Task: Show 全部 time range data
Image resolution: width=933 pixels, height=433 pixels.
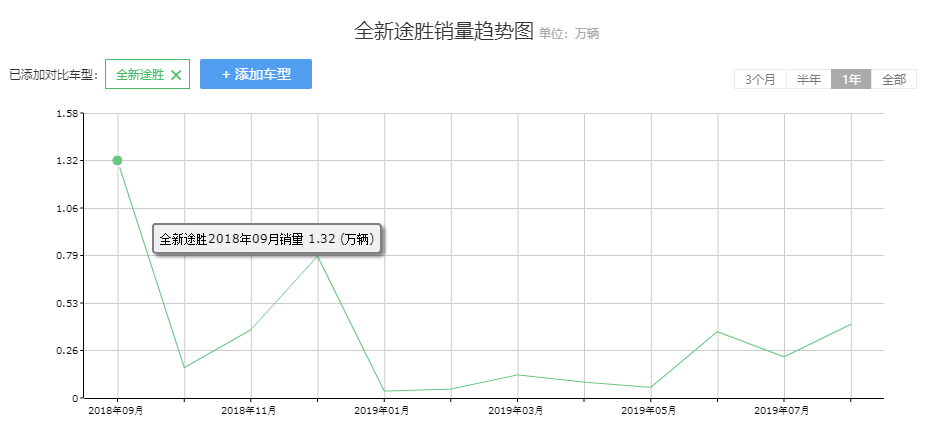Action: [894, 79]
